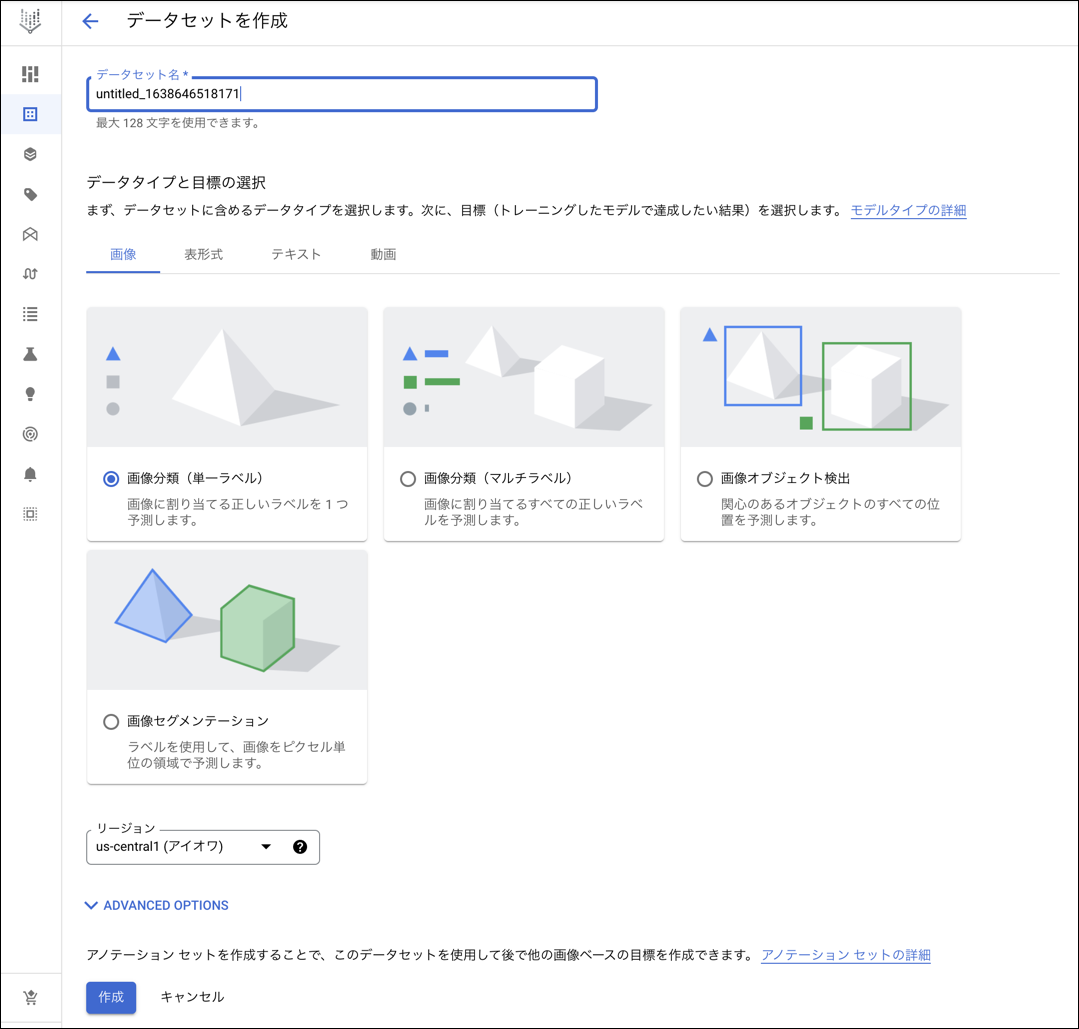The height and width of the screenshot is (1029, 1079).
Task: Click the multi-label pyramid and cube illustration
Action: 524,377
